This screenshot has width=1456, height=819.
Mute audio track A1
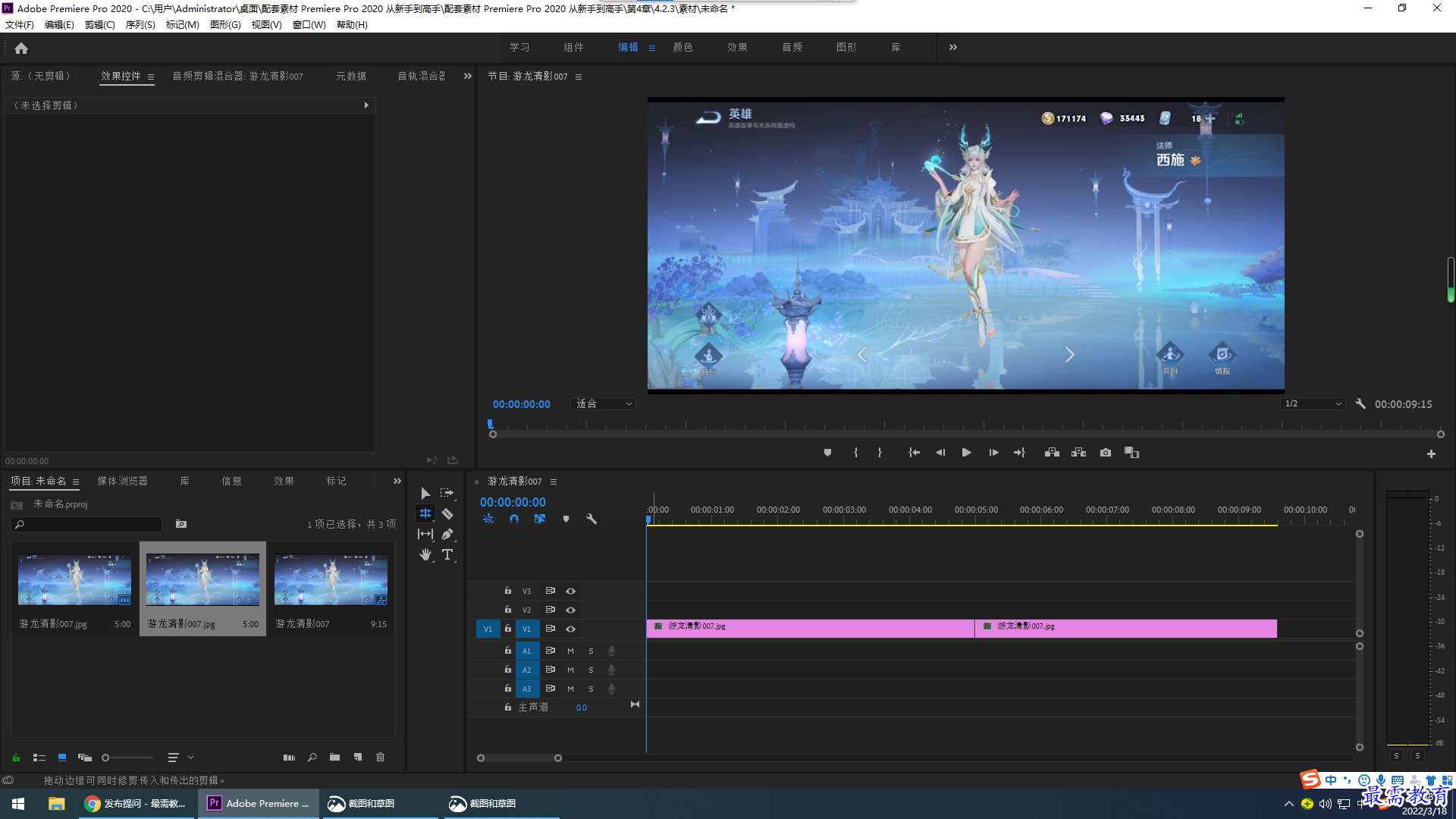tap(570, 651)
